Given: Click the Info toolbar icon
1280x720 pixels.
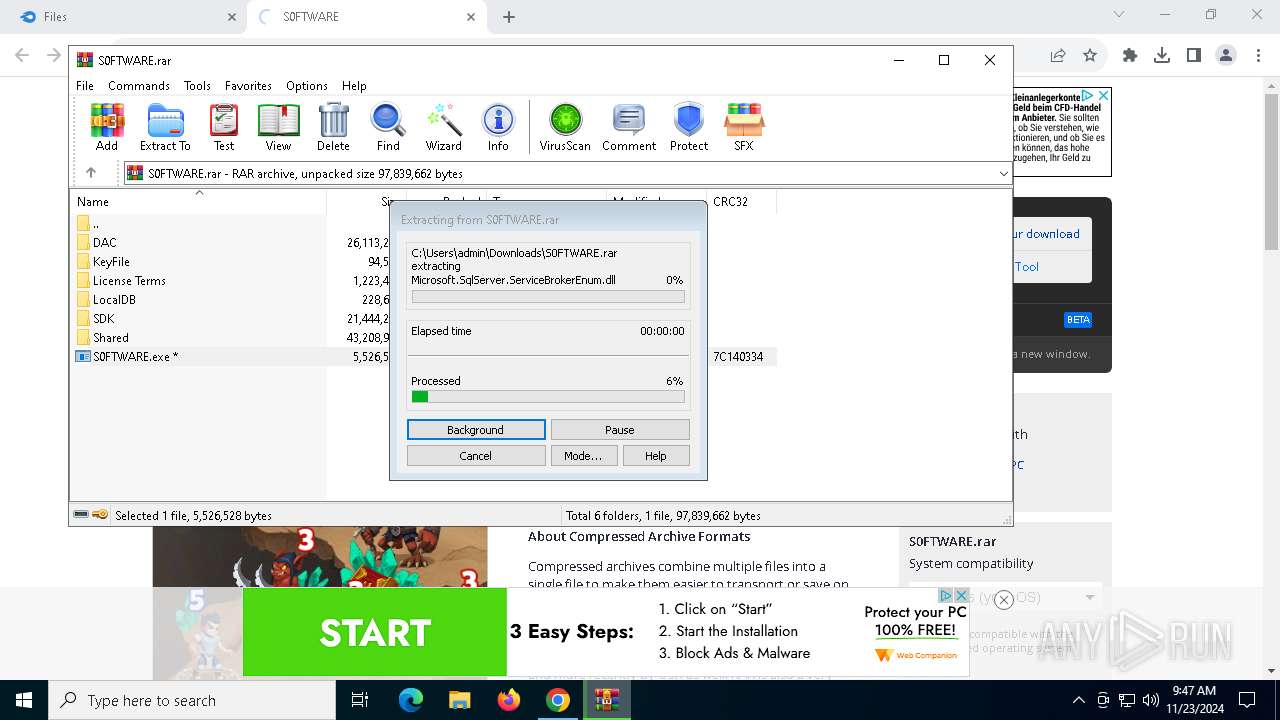Looking at the screenshot, I should coord(498,127).
